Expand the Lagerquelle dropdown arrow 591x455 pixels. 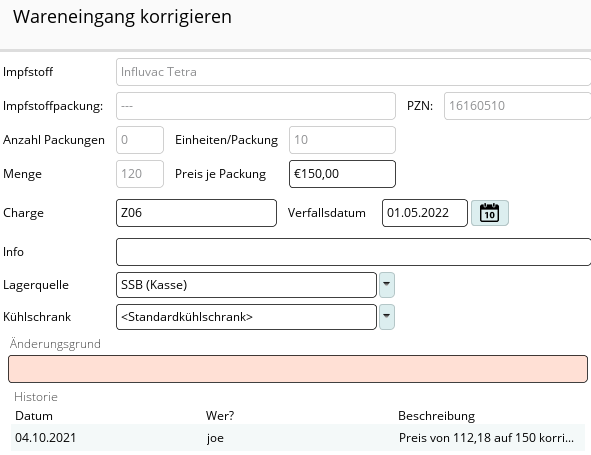pos(387,285)
